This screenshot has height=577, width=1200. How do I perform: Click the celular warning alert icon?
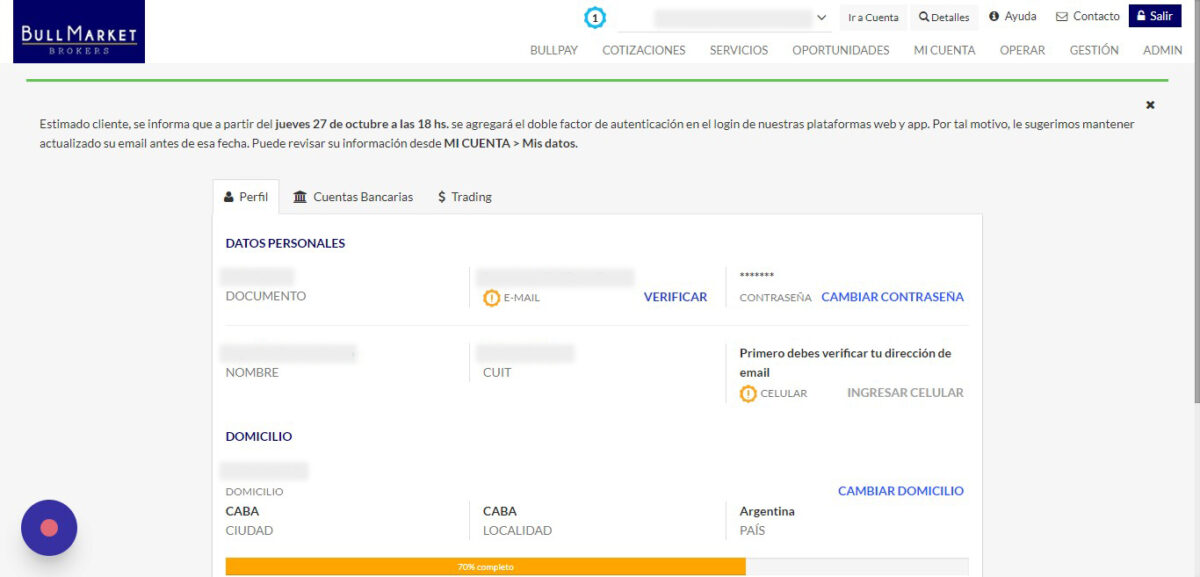coord(747,393)
